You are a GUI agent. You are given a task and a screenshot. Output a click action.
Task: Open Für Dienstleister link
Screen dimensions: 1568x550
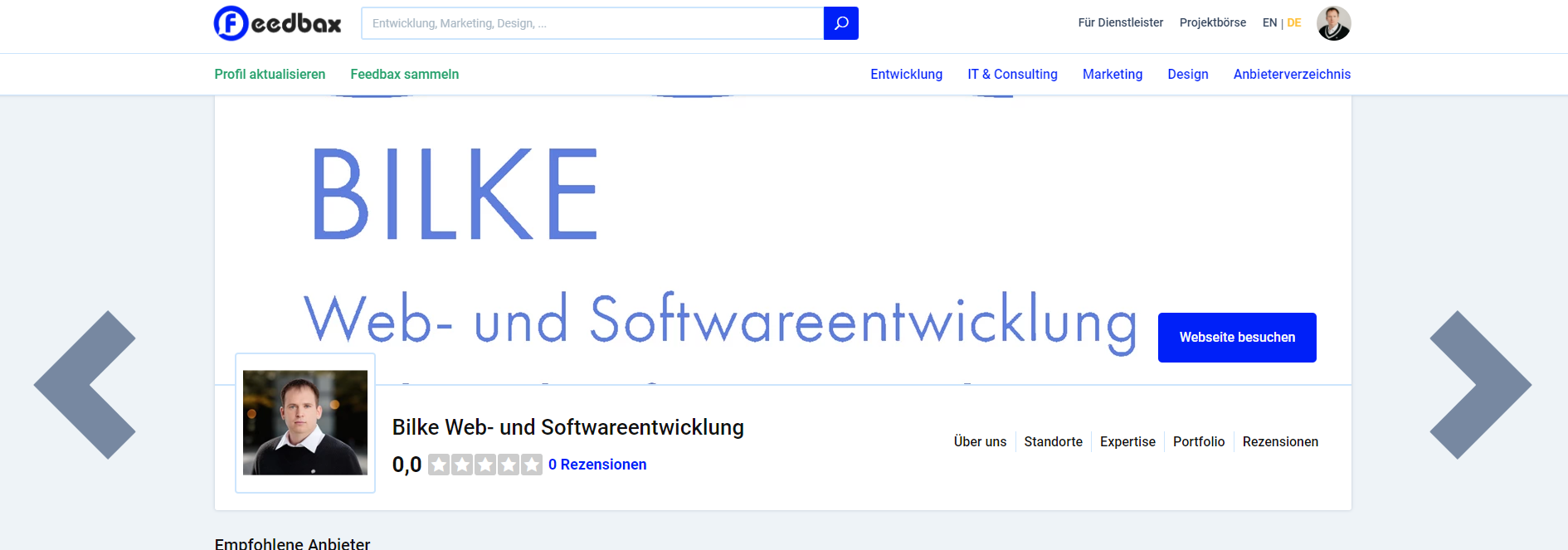(x=1120, y=22)
